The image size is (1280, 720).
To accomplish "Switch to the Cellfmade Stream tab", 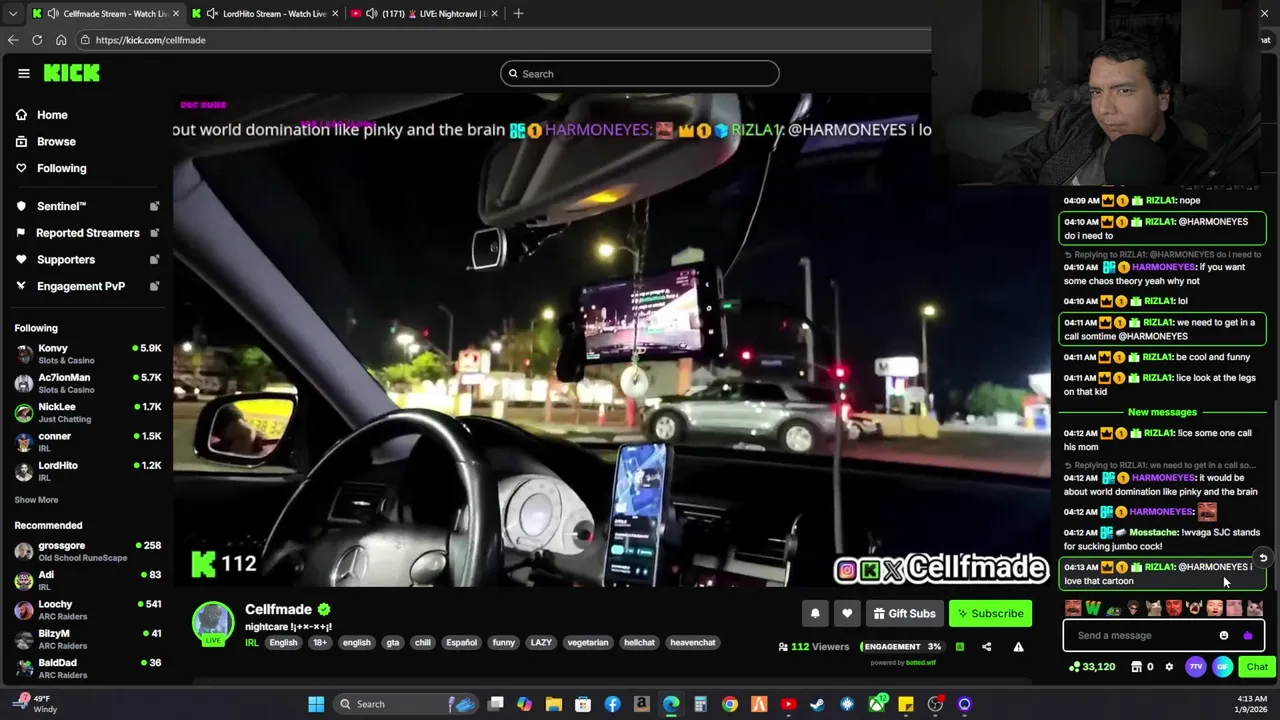I will point(106,13).
